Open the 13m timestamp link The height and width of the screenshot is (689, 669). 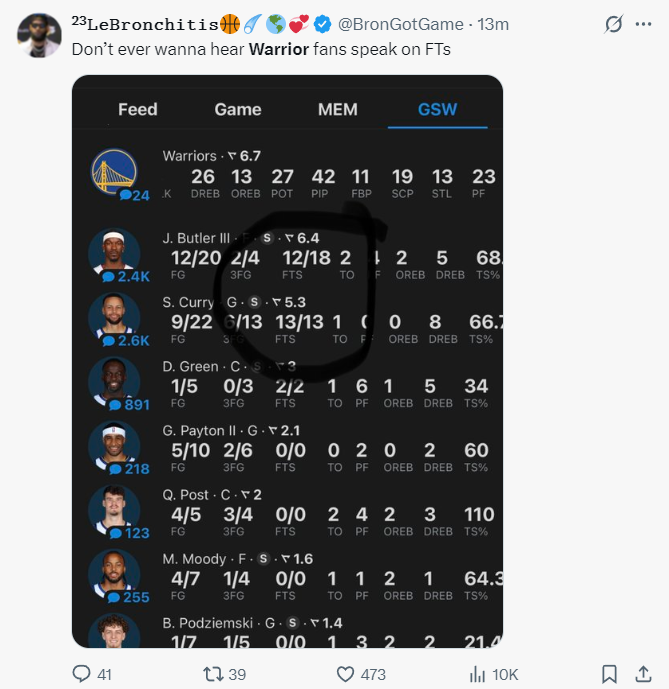pyautogui.click(x=493, y=24)
